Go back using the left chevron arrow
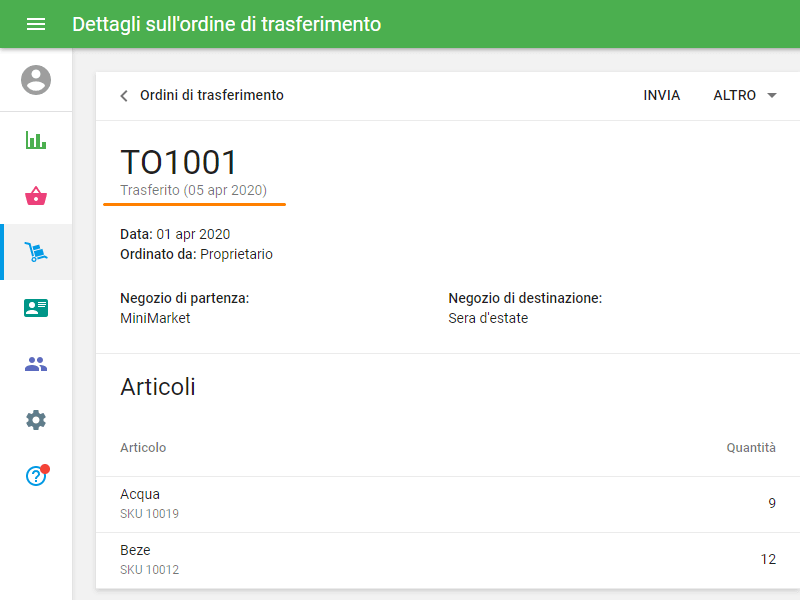 pyautogui.click(x=122, y=95)
